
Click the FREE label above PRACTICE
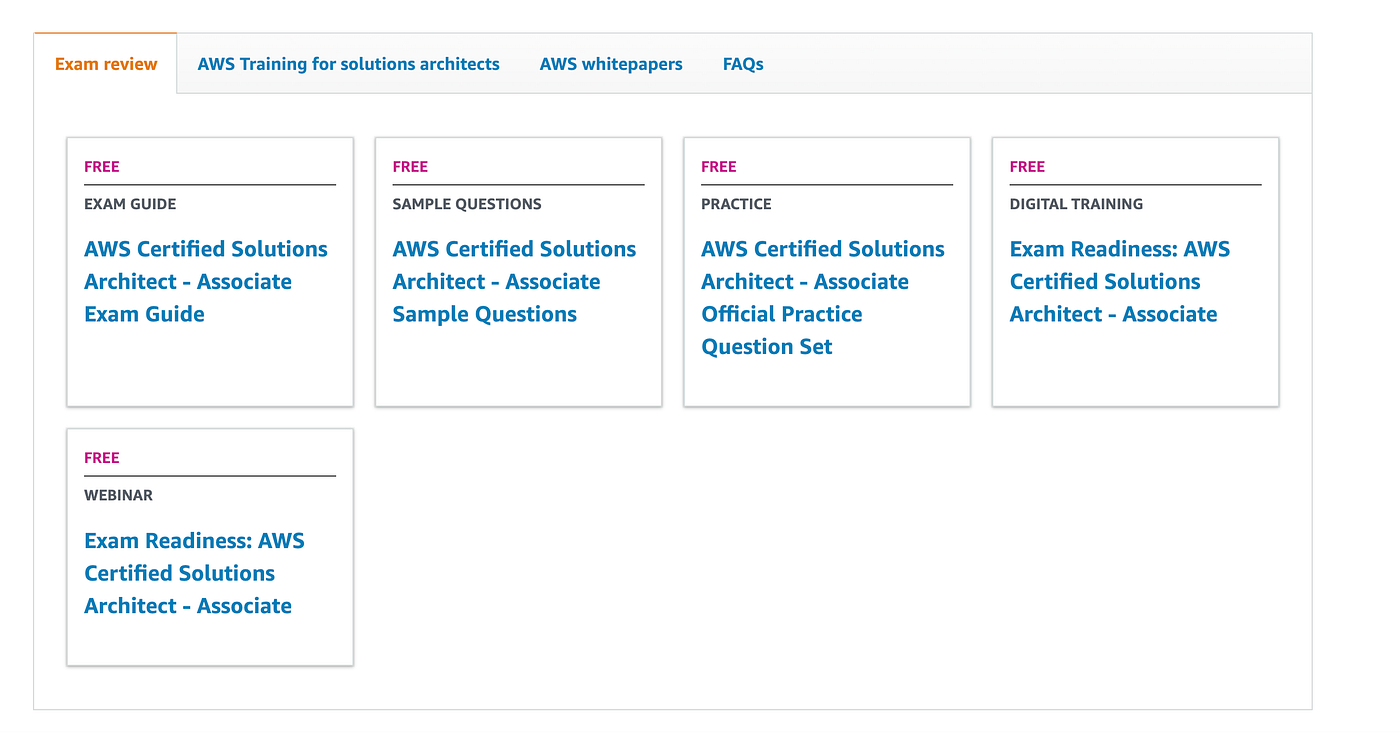(719, 167)
